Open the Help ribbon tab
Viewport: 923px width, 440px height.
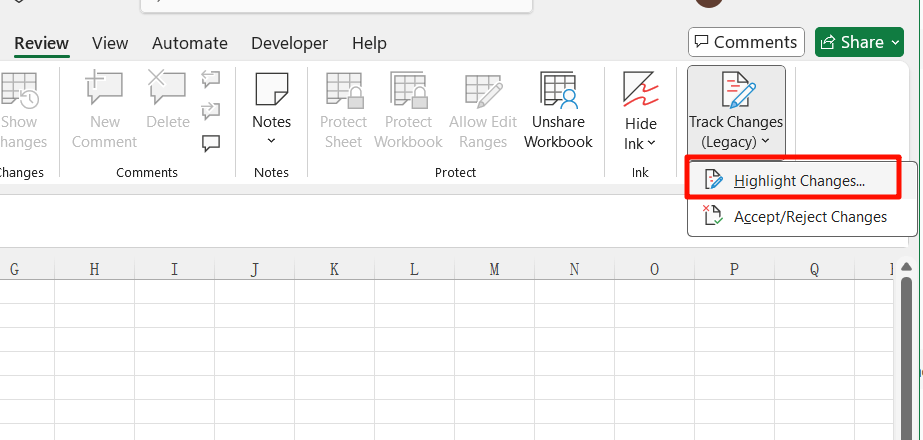click(369, 43)
